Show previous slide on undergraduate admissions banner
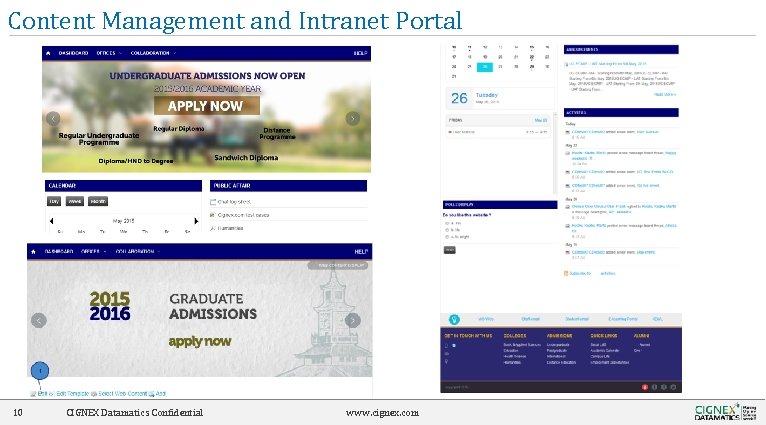The height and width of the screenshot is (425, 766). point(53,118)
